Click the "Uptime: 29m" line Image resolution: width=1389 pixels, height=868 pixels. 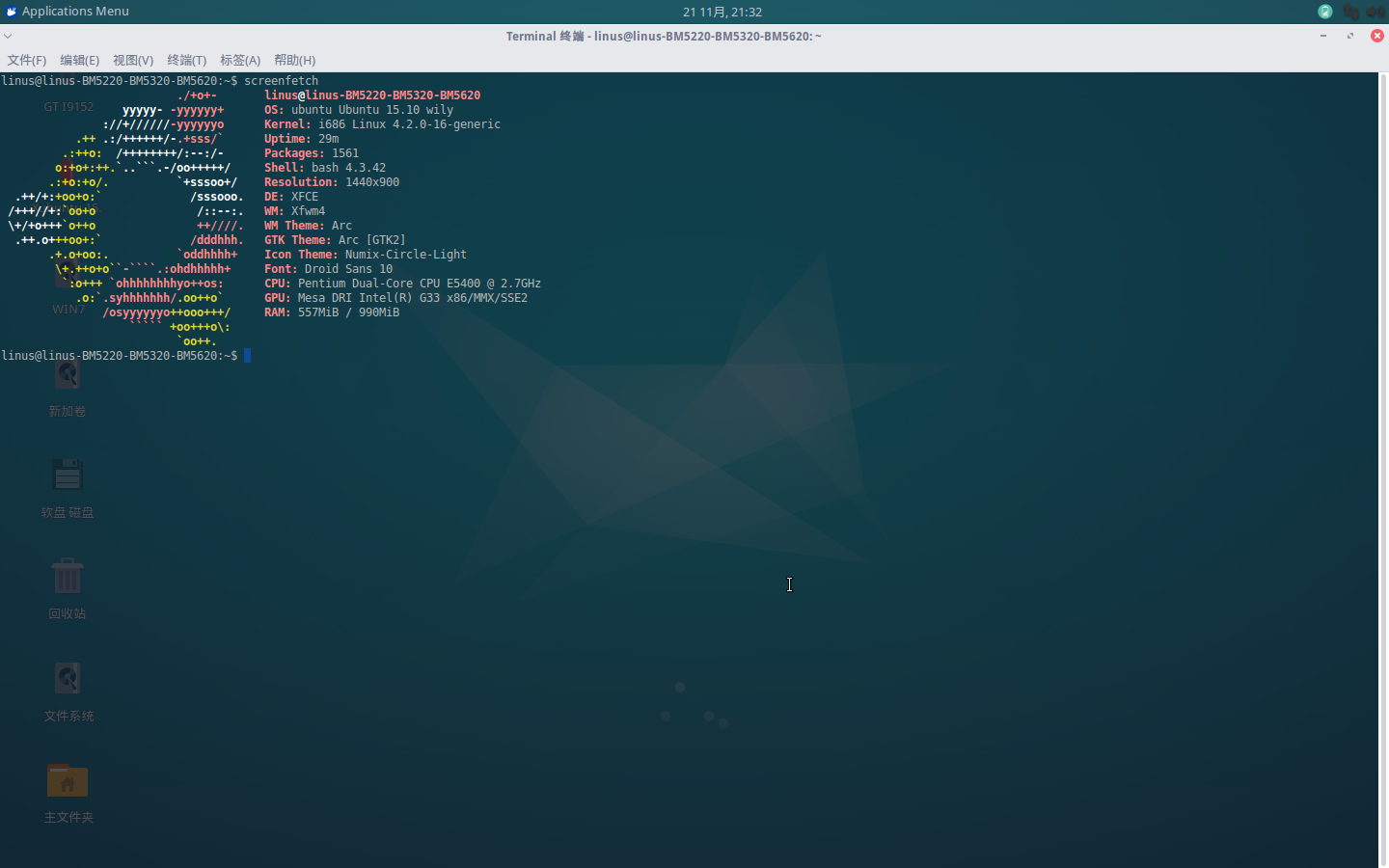point(301,139)
